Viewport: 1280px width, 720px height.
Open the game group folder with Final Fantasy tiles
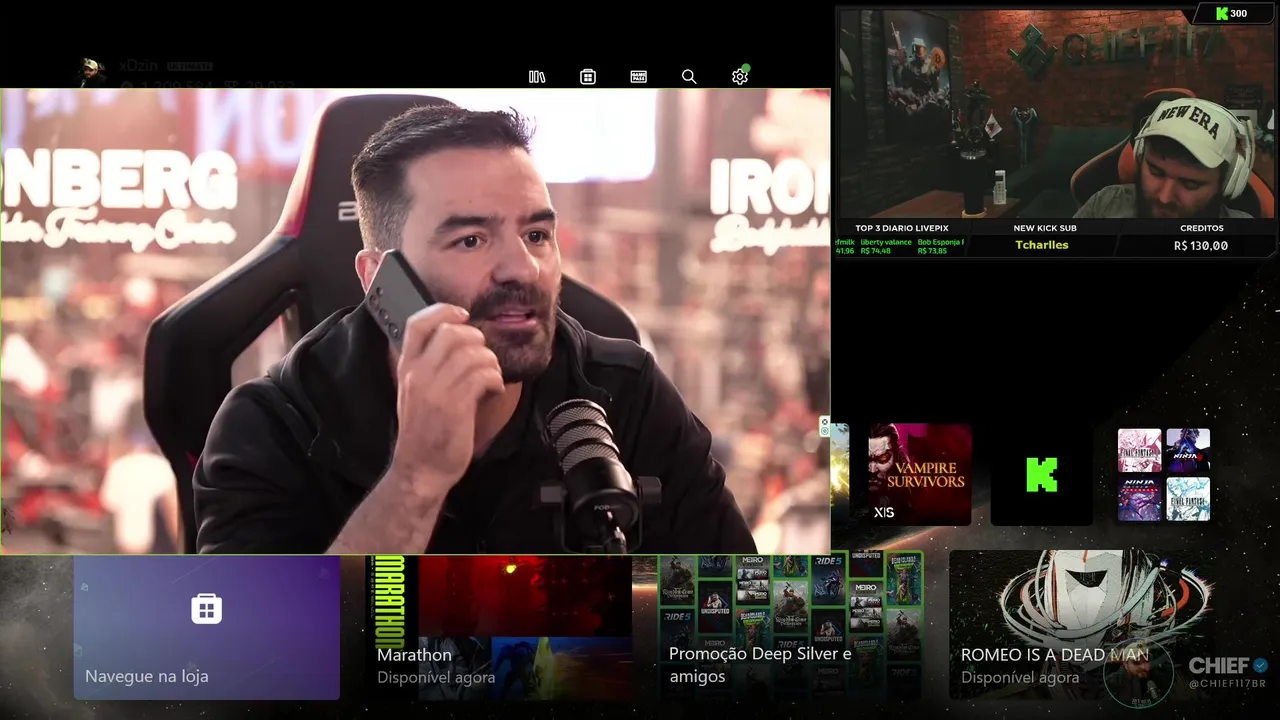point(1163,474)
